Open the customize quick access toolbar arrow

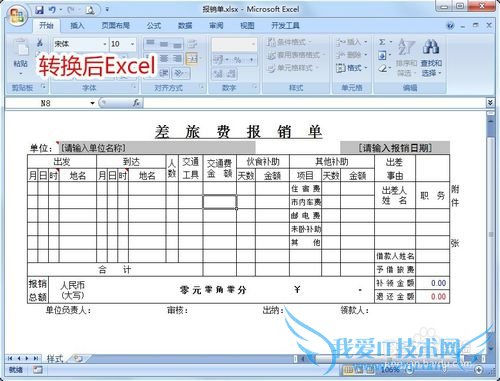(x=107, y=10)
